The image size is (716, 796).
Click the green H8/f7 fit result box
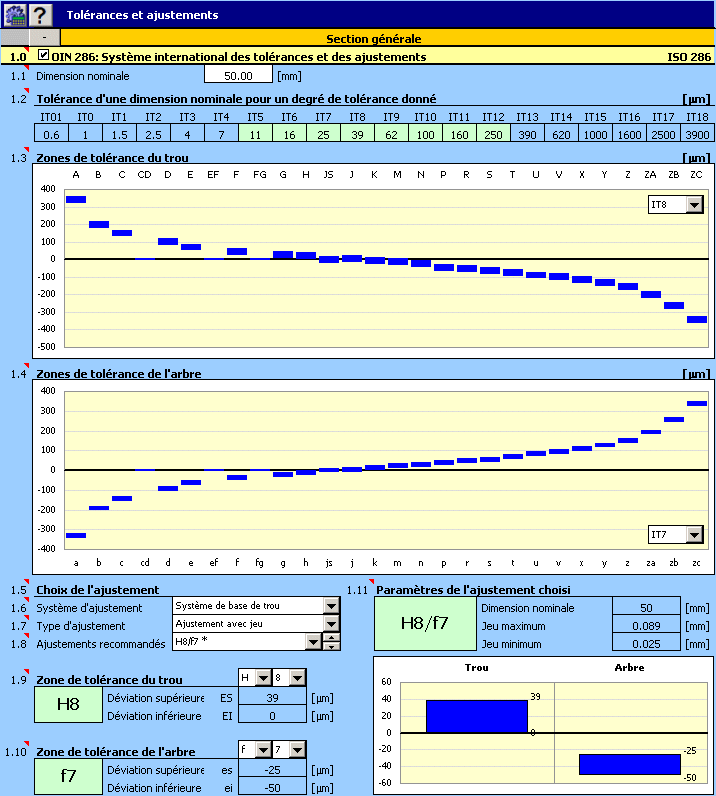pyautogui.click(x=424, y=624)
